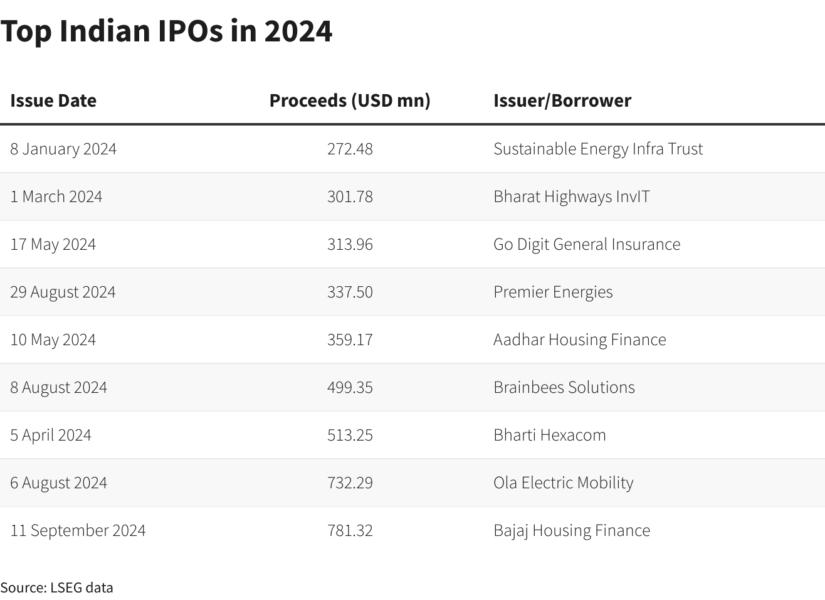Click the 499.35 proceeds value
The image size is (825, 600).
pos(350,388)
